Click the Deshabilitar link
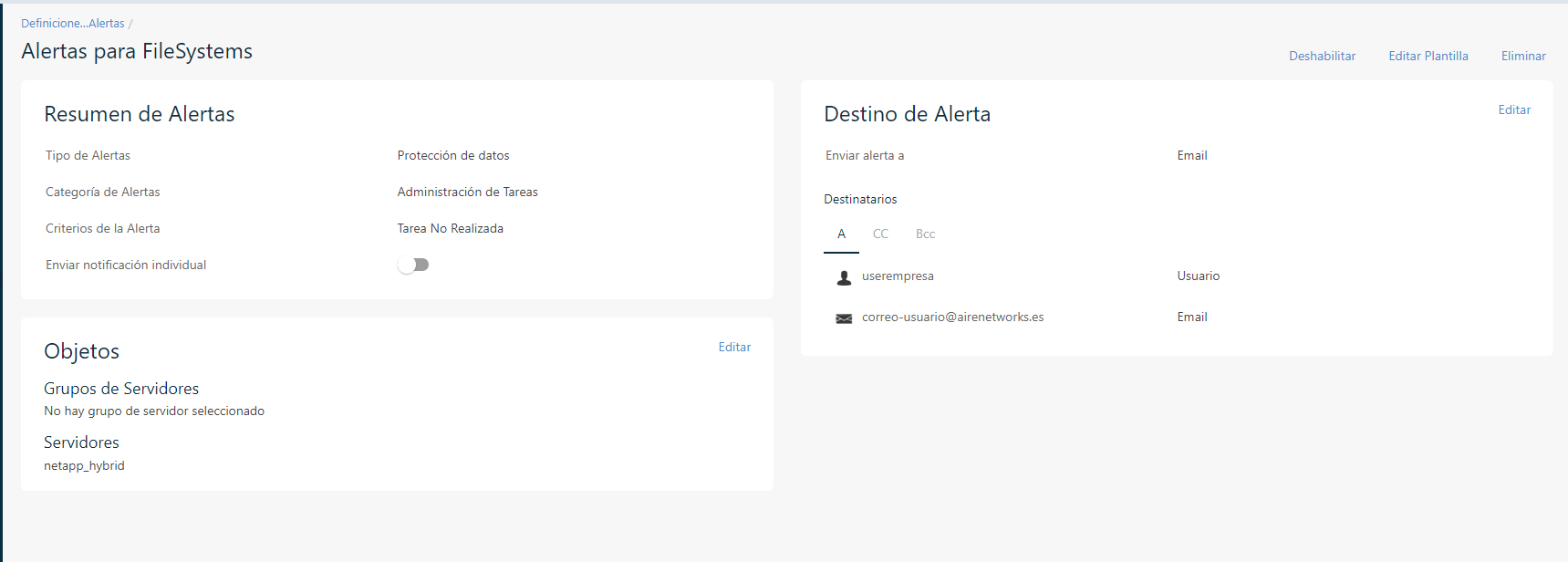Viewport: 1568px width, 562px height. [1322, 57]
